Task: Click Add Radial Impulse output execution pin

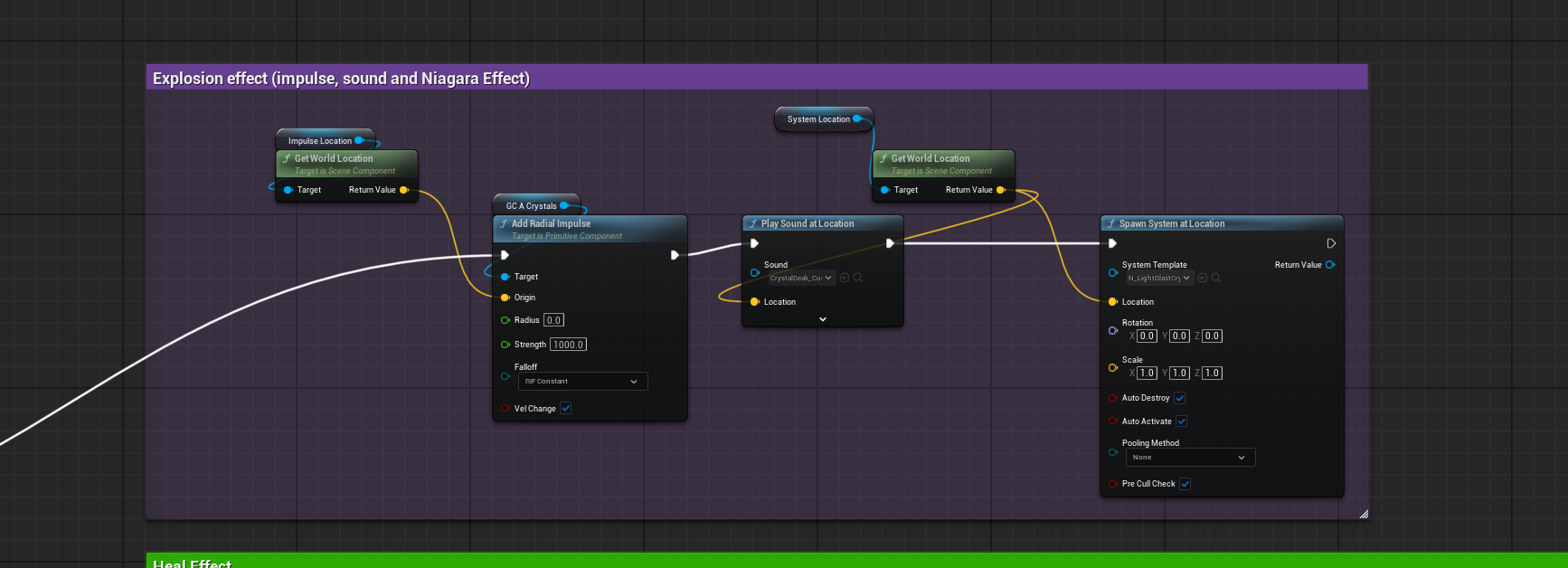Action: click(x=675, y=255)
